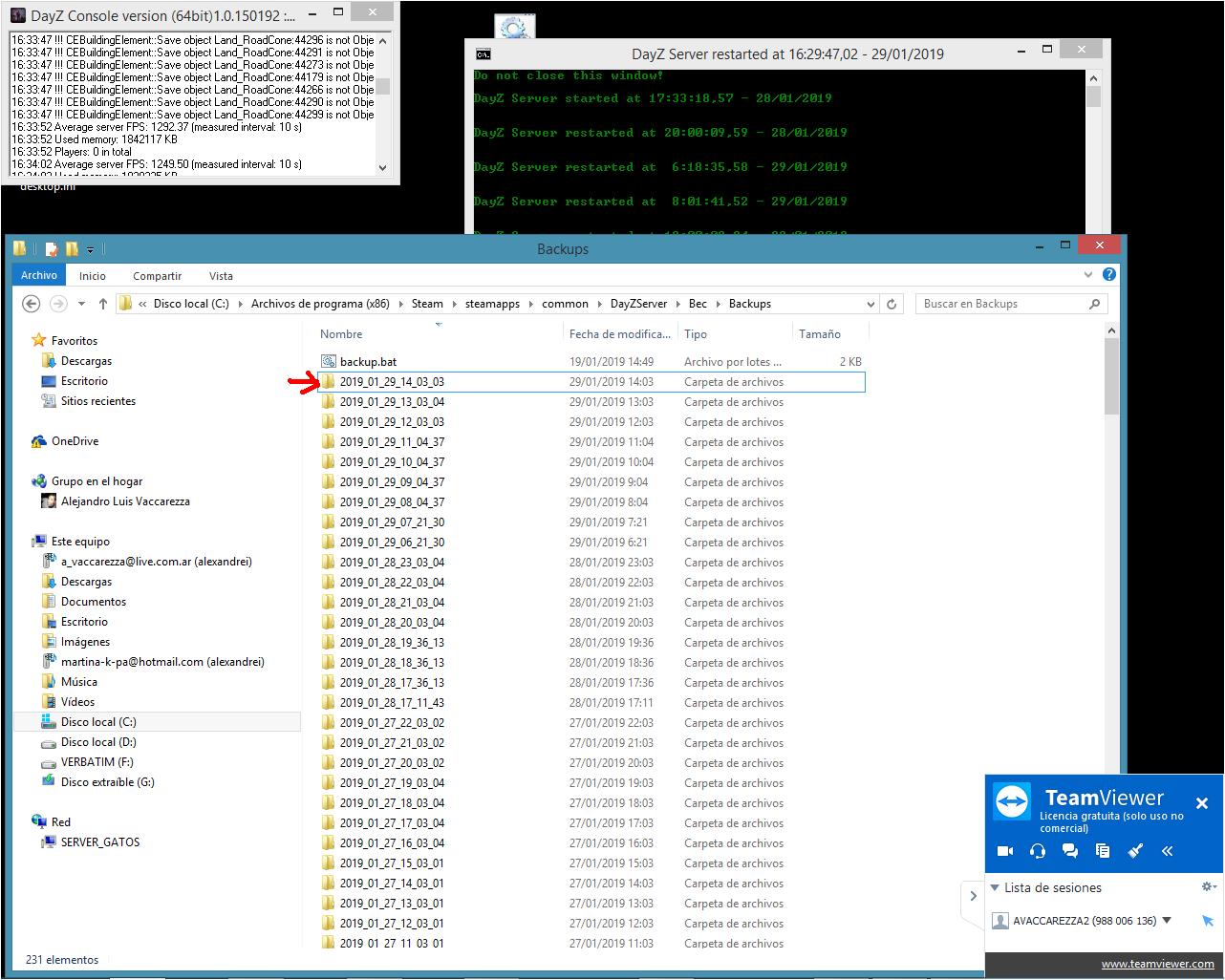Select Disco local (D:) drive
Image resolution: width=1225 pixels, height=980 pixels.
(98, 742)
